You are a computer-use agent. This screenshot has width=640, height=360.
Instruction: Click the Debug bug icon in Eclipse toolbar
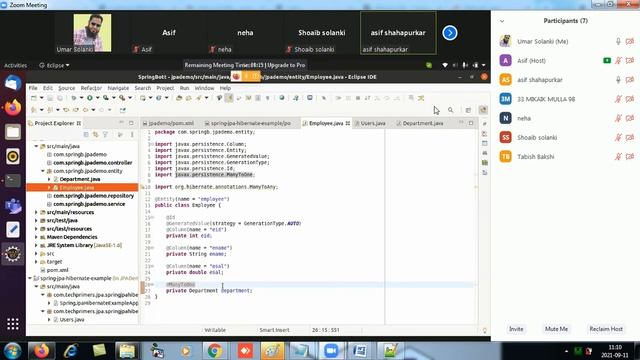[74, 98]
